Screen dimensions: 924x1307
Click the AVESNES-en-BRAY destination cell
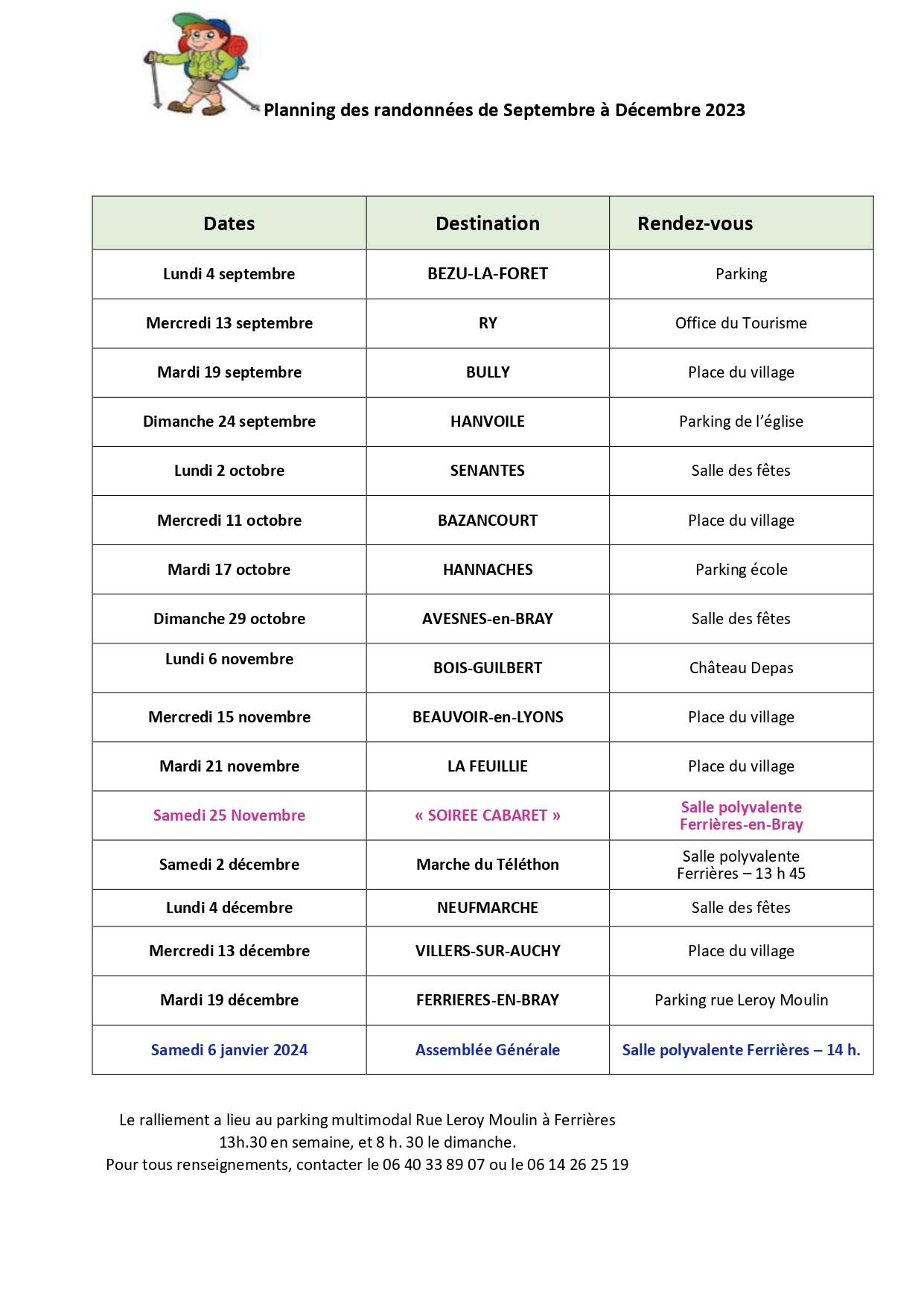(488, 619)
